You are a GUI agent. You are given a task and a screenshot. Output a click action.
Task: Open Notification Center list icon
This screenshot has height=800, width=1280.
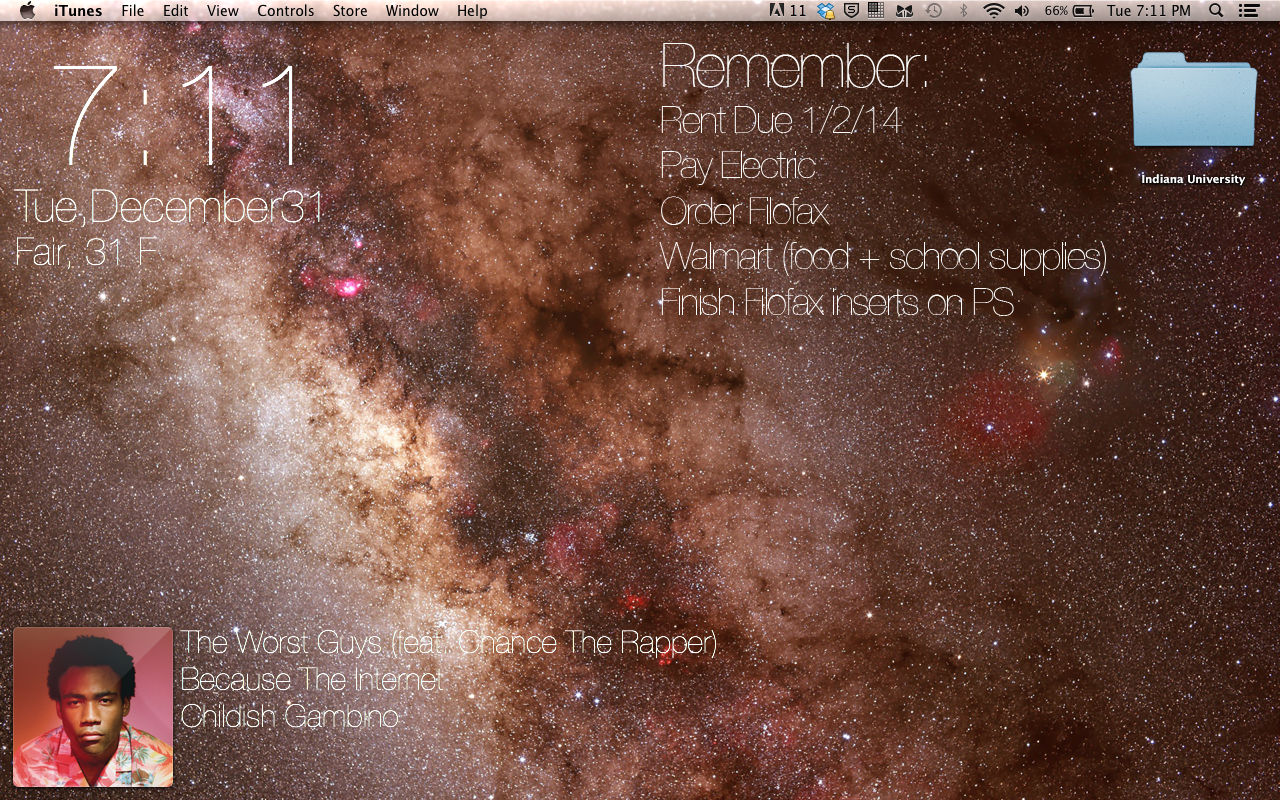click(1248, 11)
